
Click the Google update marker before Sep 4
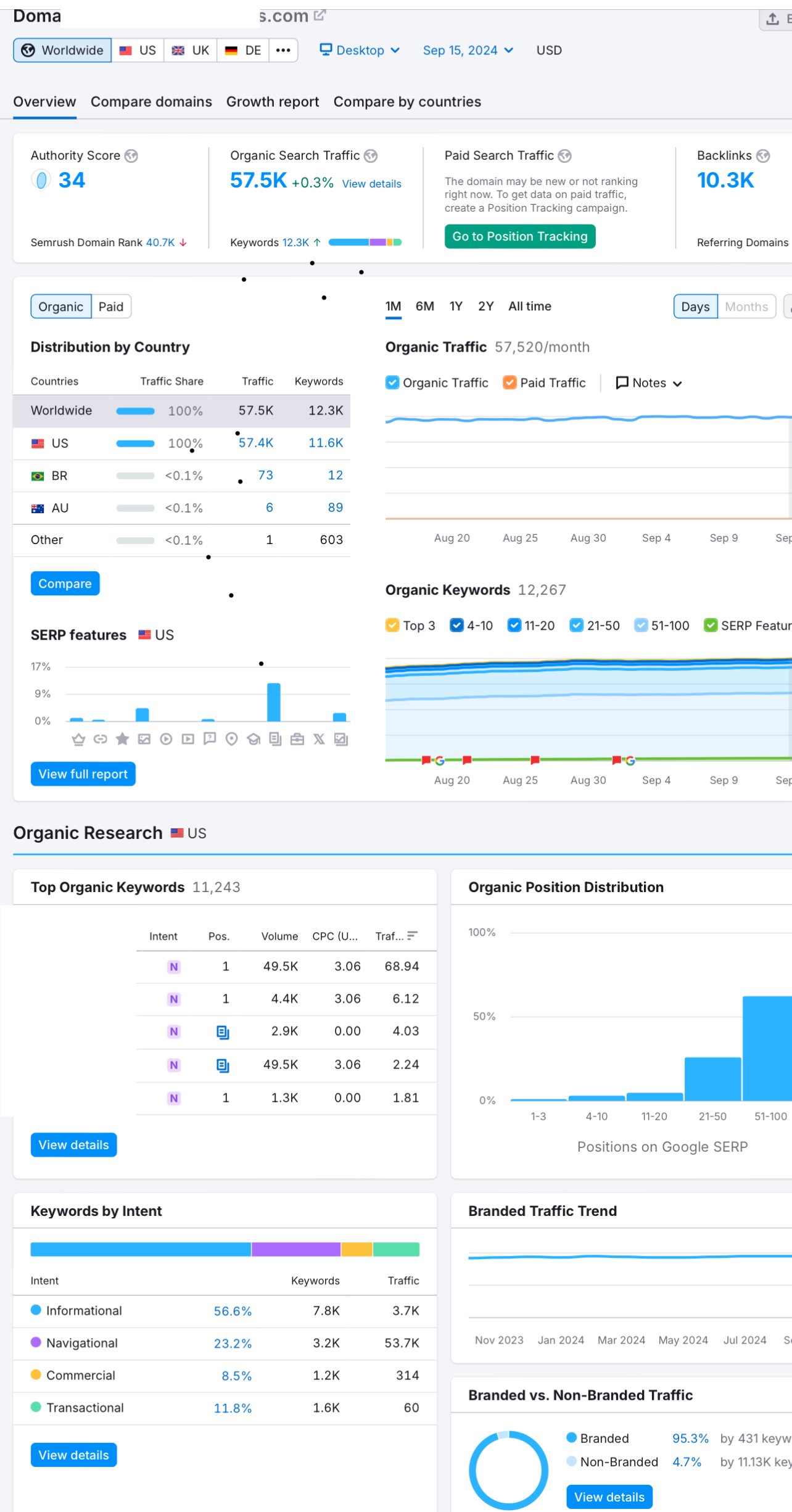[630, 761]
